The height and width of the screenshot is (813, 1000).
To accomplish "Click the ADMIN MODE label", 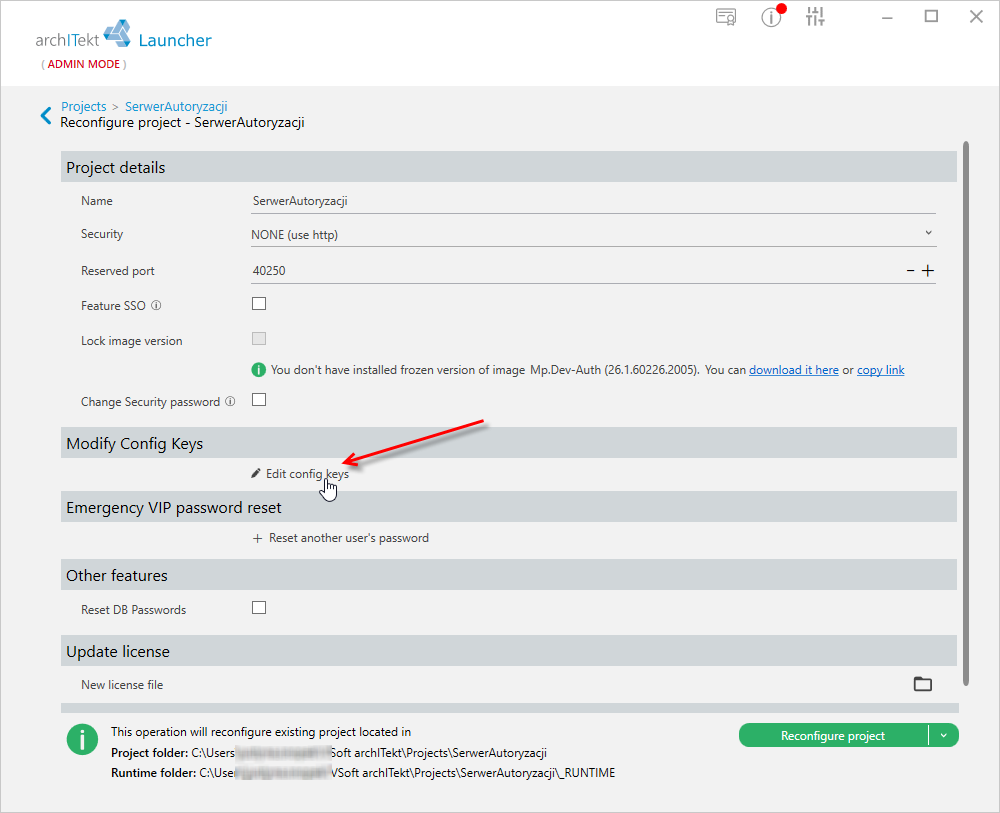I will (84, 64).
